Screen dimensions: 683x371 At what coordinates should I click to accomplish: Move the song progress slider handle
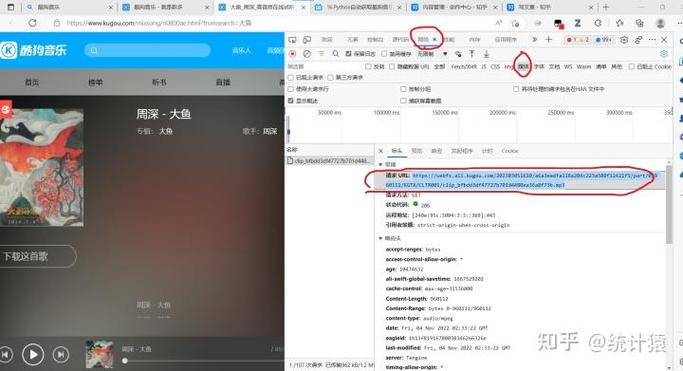click(x=125, y=361)
